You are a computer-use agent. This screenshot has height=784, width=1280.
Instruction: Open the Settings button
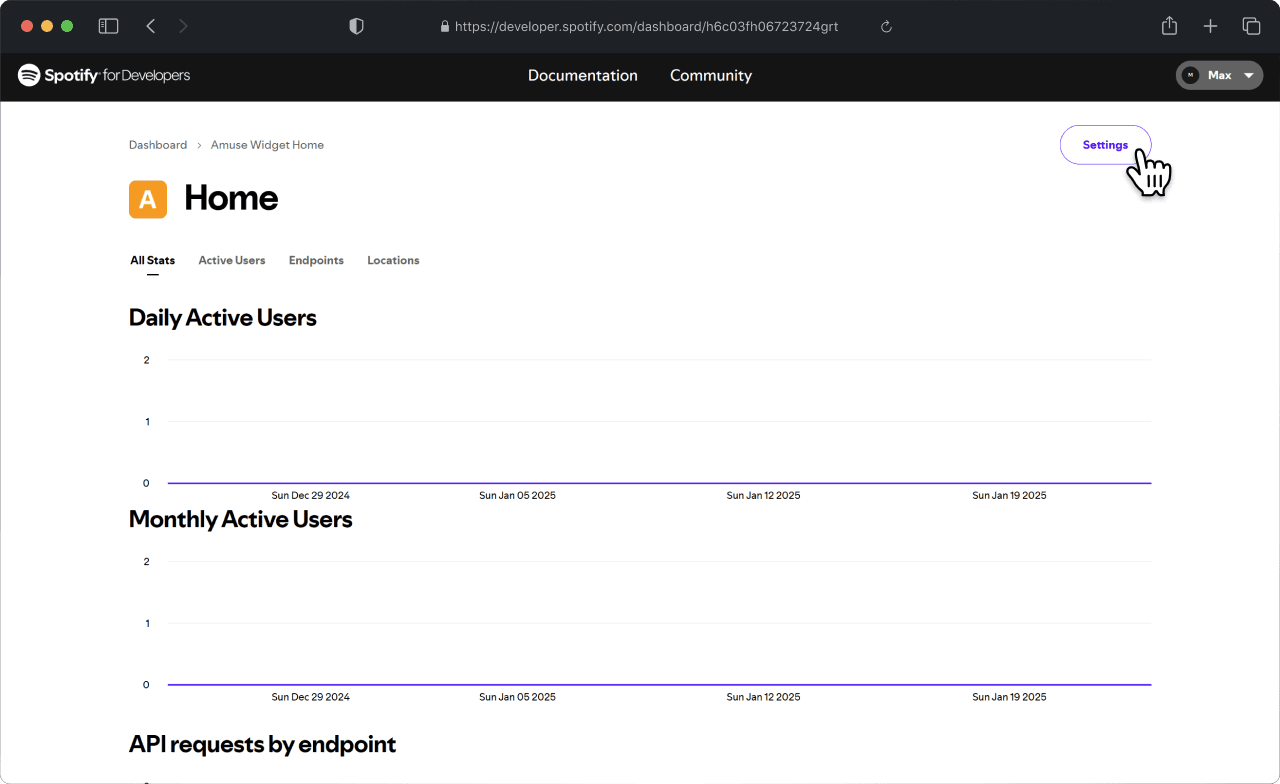pos(1105,145)
